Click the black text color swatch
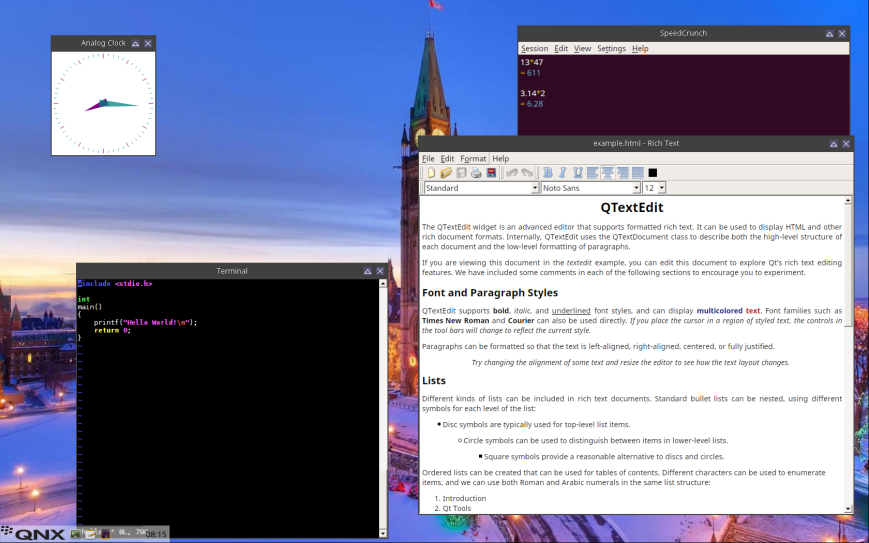This screenshot has width=869, height=543. click(652, 173)
